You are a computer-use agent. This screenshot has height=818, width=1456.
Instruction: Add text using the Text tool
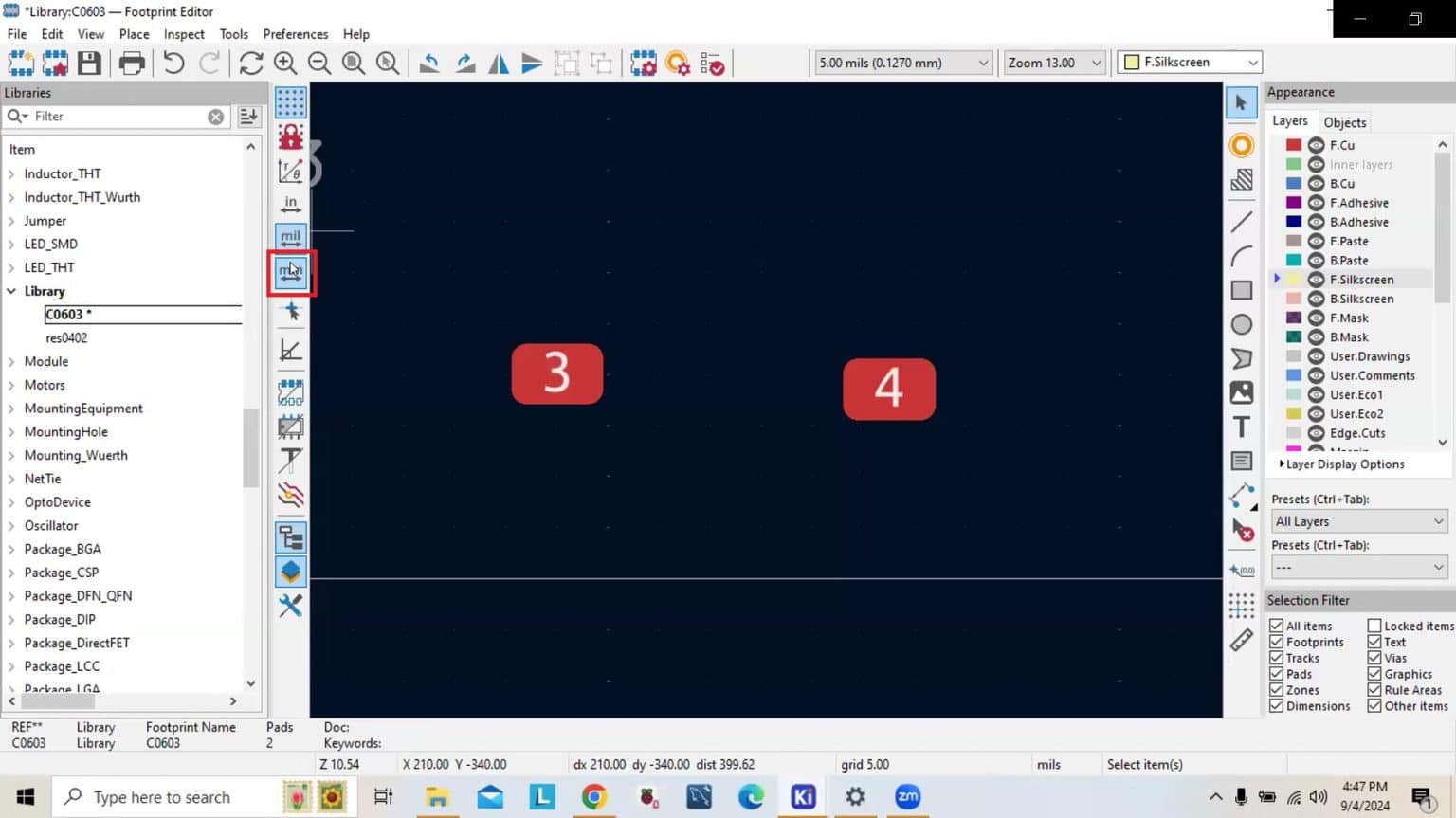(1242, 427)
